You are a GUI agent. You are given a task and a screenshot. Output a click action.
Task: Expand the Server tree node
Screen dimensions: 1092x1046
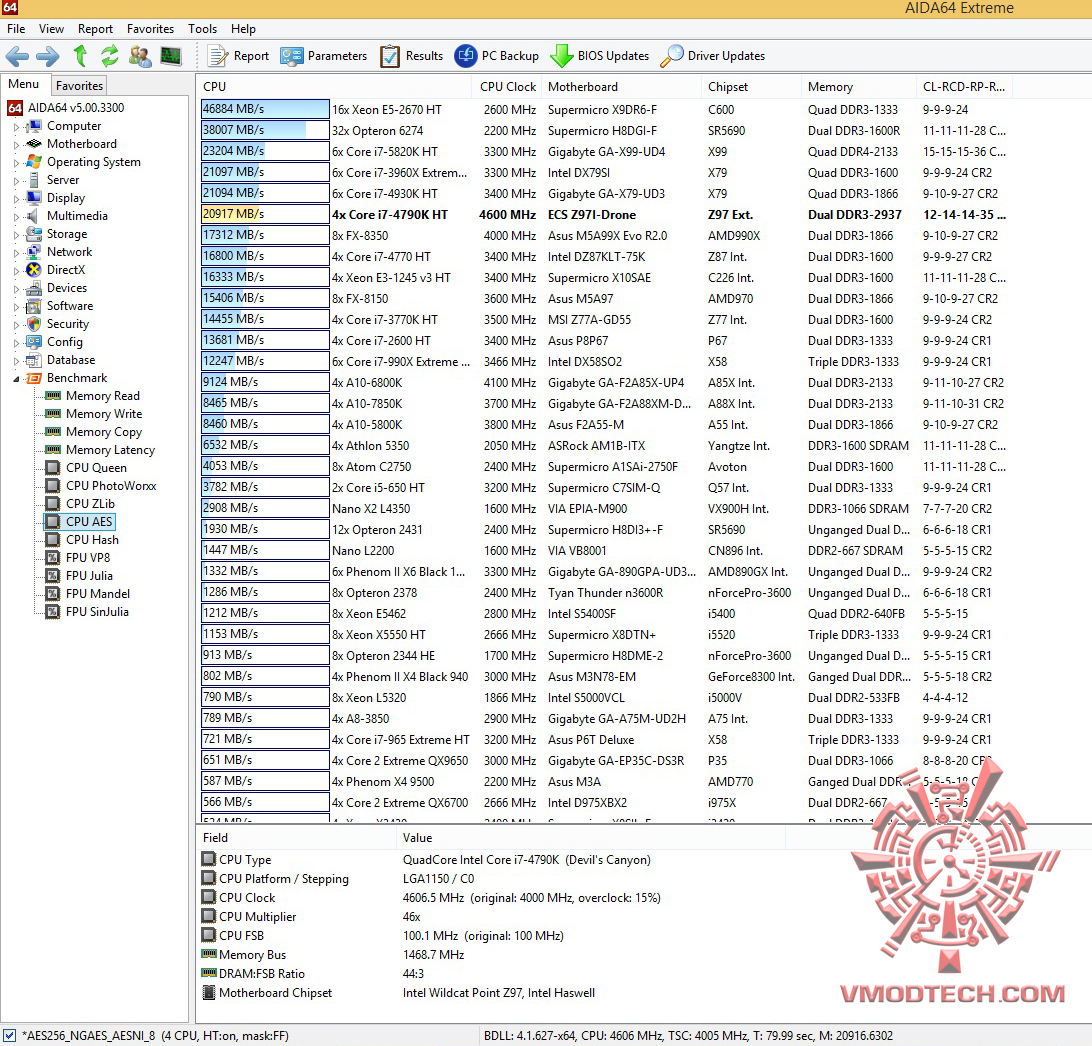point(17,181)
